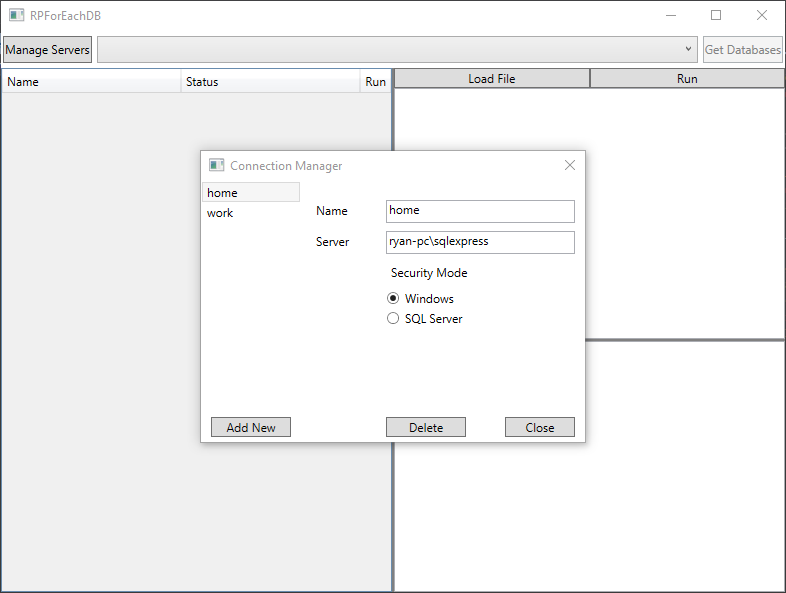
Task: Click the Name input field
Action: click(480, 211)
